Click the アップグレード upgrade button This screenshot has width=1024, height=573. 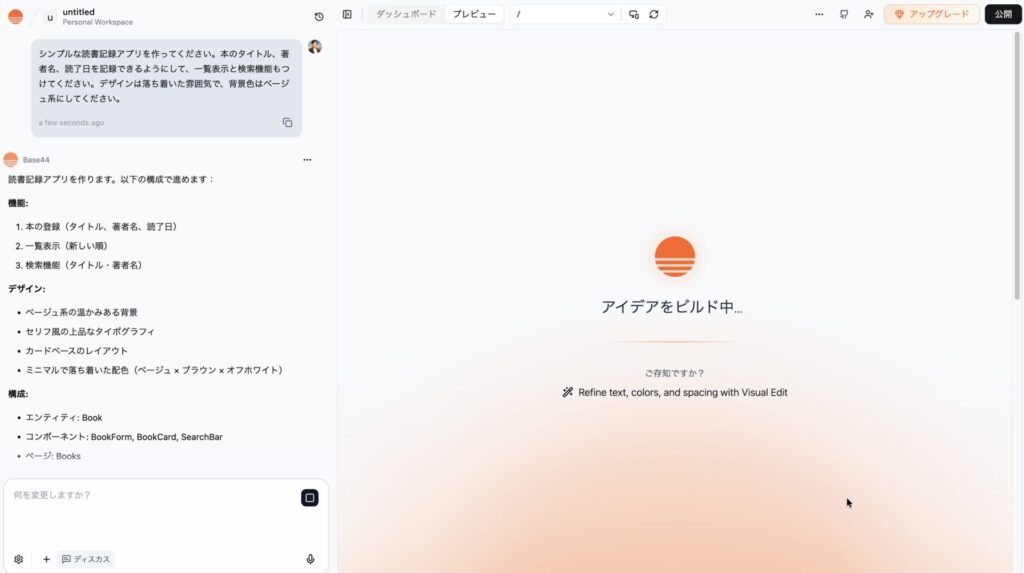pos(931,15)
